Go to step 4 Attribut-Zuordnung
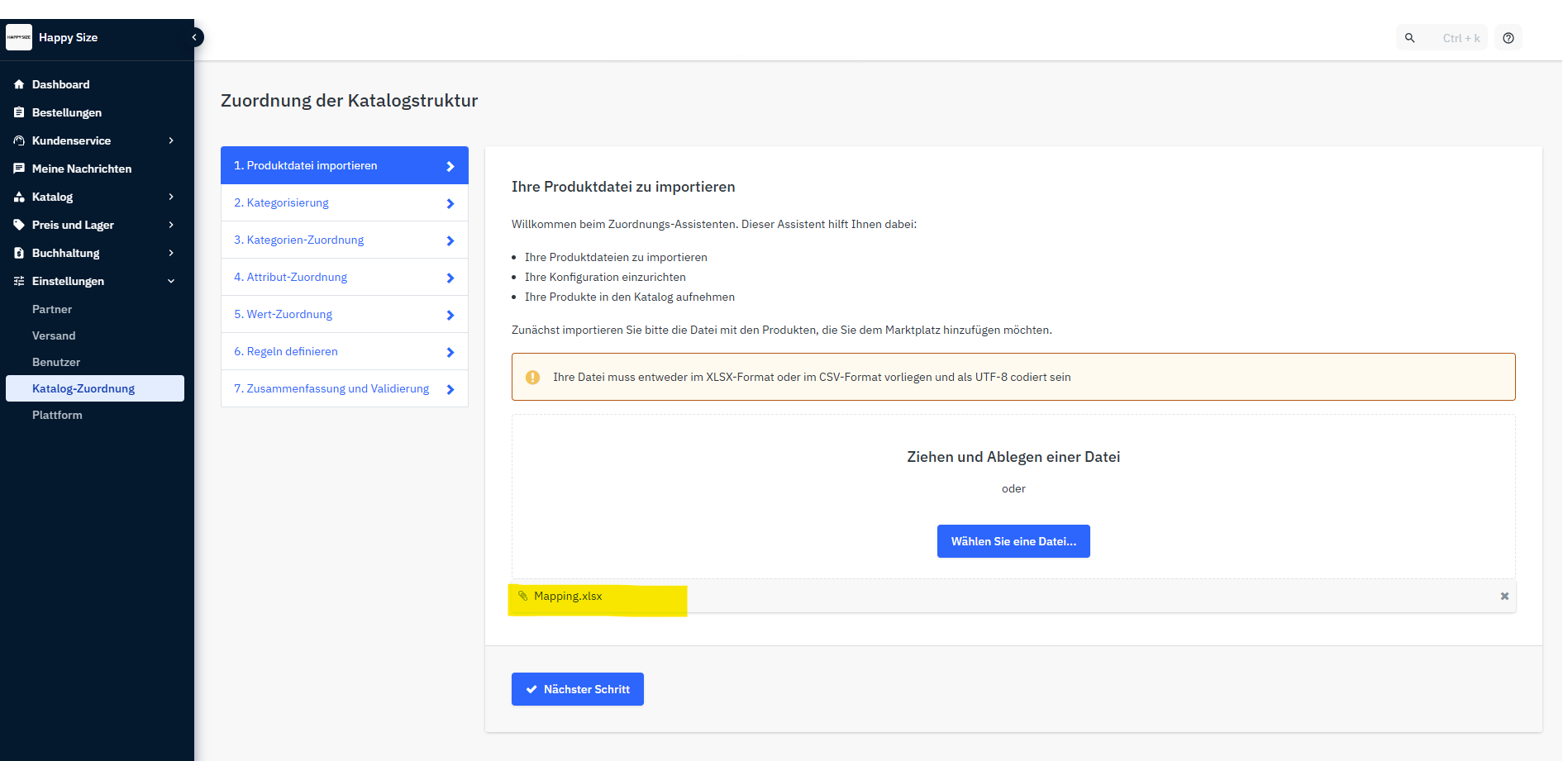The height and width of the screenshot is (761, 1568). click(344, 277)
